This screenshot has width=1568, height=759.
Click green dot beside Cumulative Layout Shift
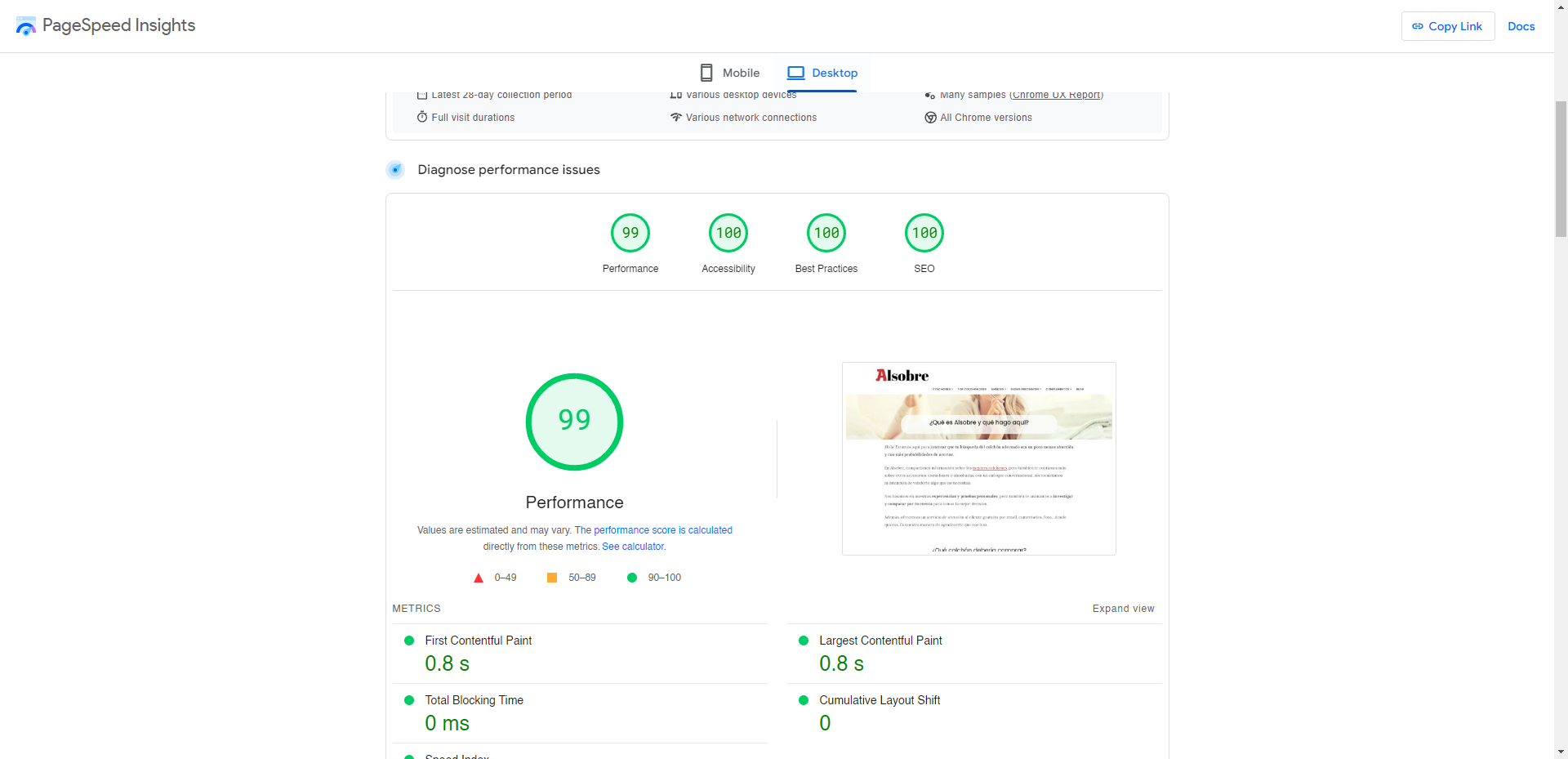pos(804,700)
